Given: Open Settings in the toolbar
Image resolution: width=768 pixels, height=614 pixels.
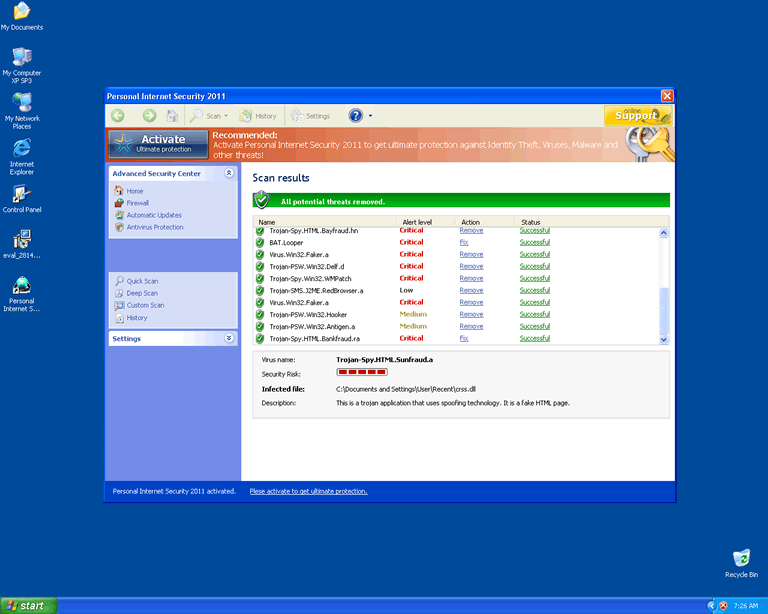Looking at the screenshot, I should pos(310,116).
